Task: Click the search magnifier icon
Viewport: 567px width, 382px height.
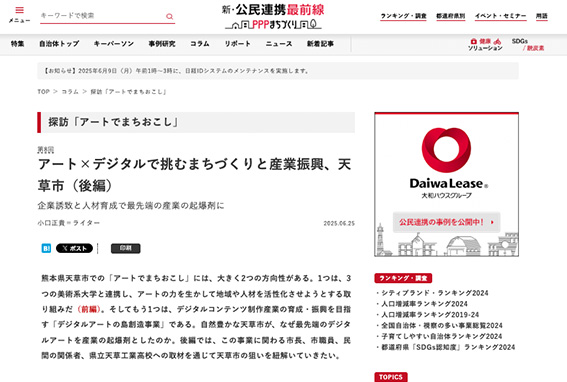Action: [169, 16]
